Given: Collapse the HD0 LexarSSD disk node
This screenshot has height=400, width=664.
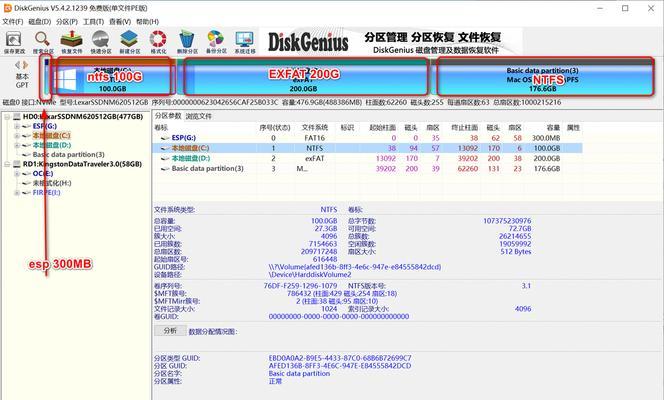Looking at the screenshot, I should (x=7, y=117).
